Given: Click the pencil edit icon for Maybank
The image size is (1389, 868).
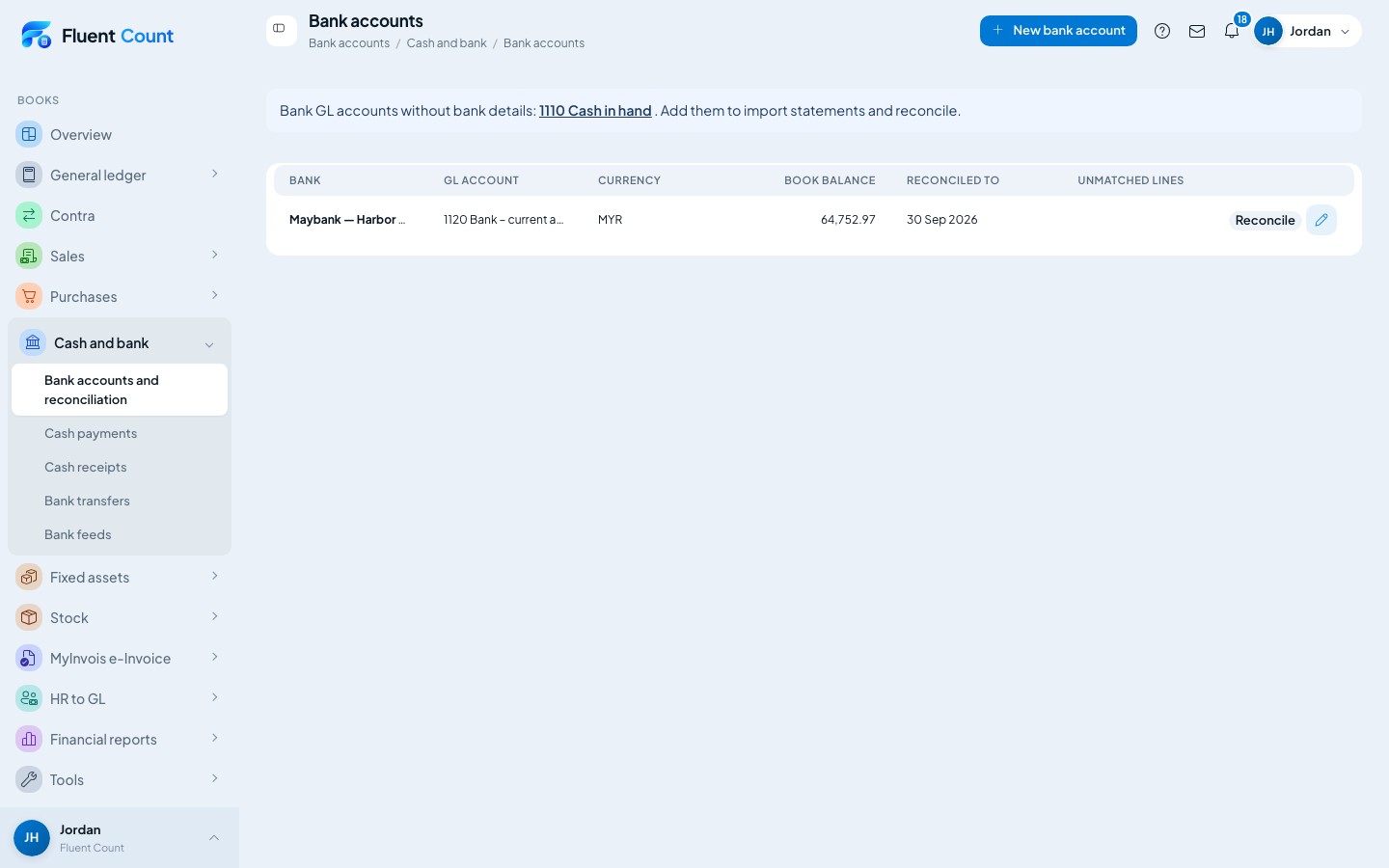Looking at the screenshot, I should [x=1321, y=220].
